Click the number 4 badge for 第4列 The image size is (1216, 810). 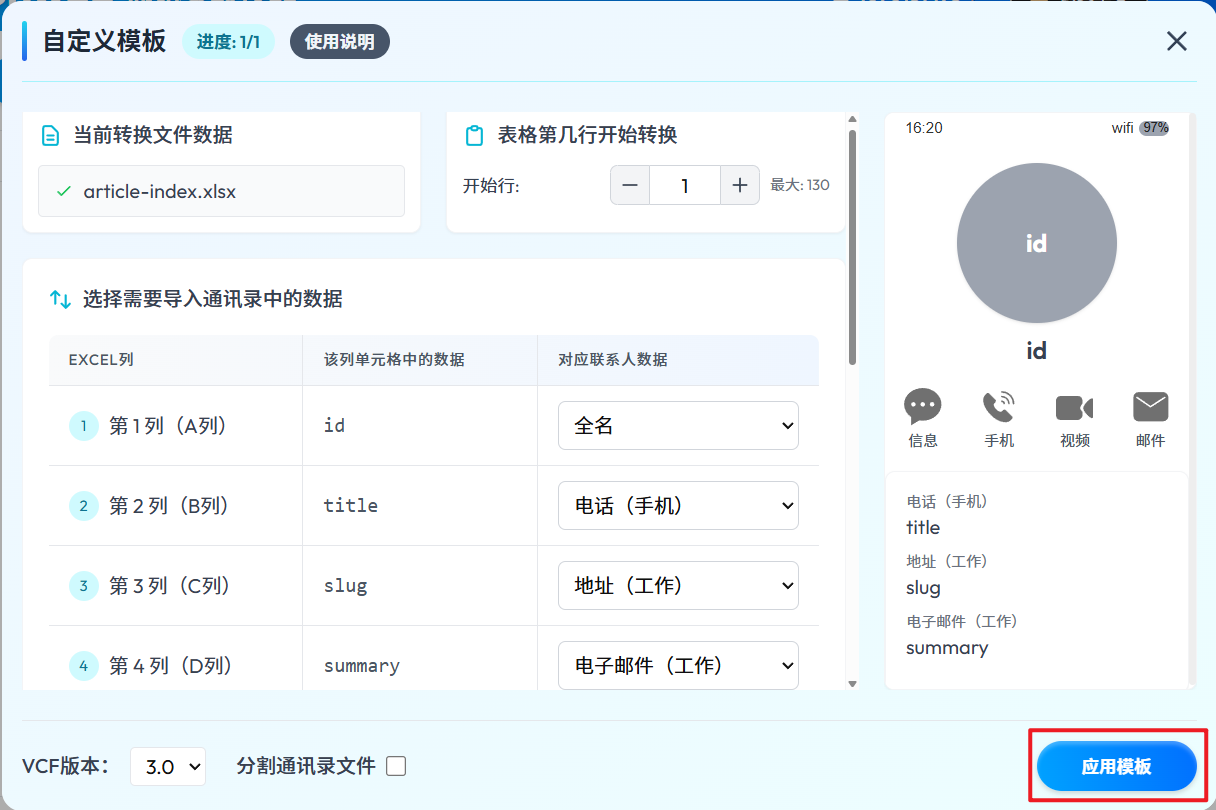[x=84, y=666]
